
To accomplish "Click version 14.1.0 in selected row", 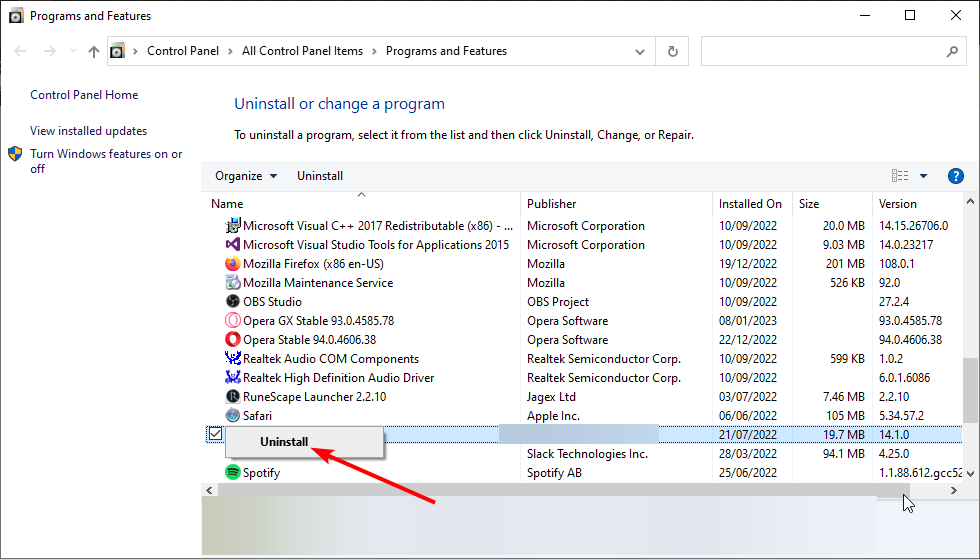I will (894, 435).
